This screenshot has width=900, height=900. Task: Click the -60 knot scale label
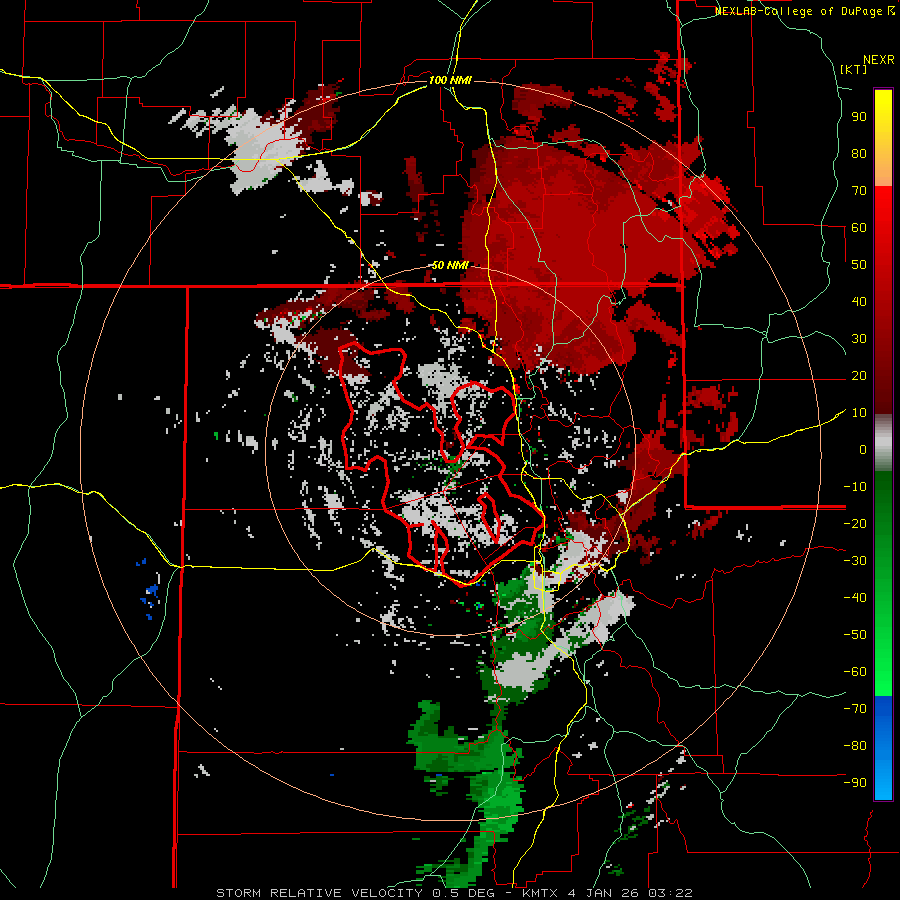(x=855, y=672)
